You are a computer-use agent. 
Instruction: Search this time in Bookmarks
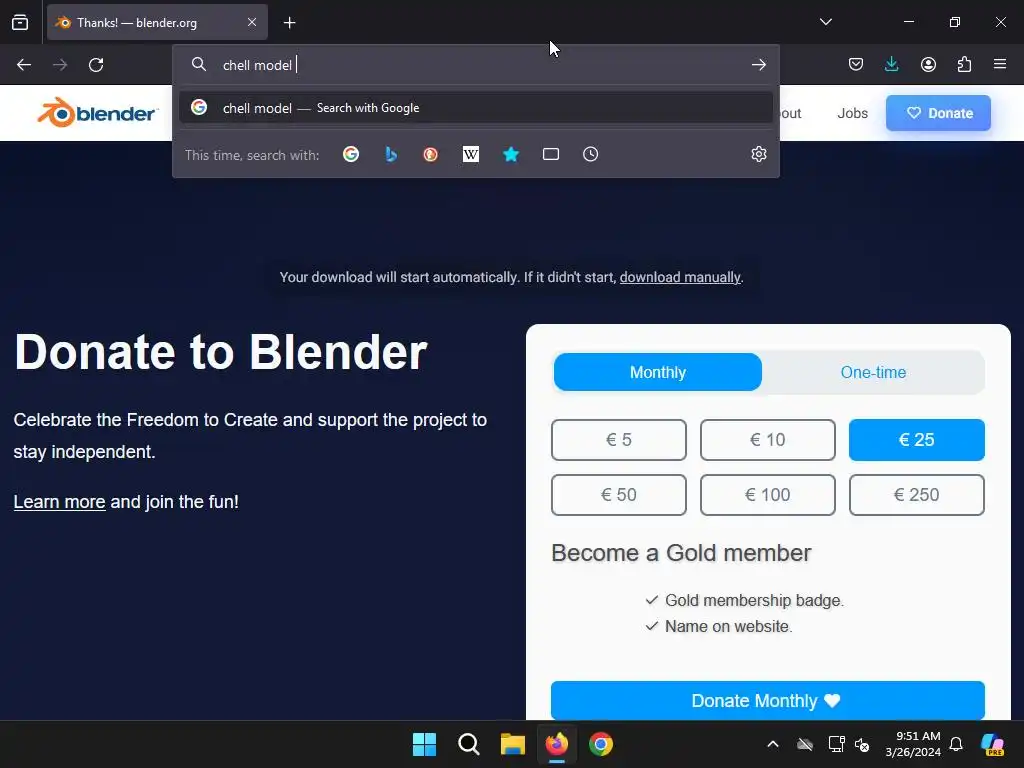[x=511, y=154]
